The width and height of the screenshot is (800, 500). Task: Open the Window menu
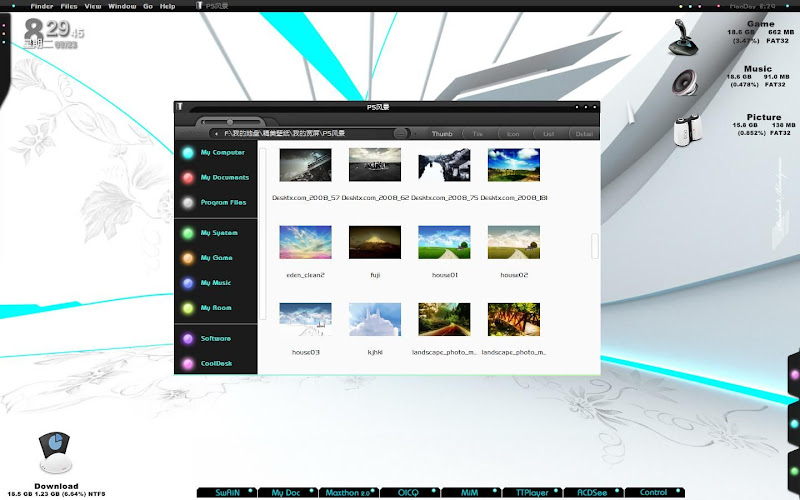pyautogui.click(x=122, y=6)
